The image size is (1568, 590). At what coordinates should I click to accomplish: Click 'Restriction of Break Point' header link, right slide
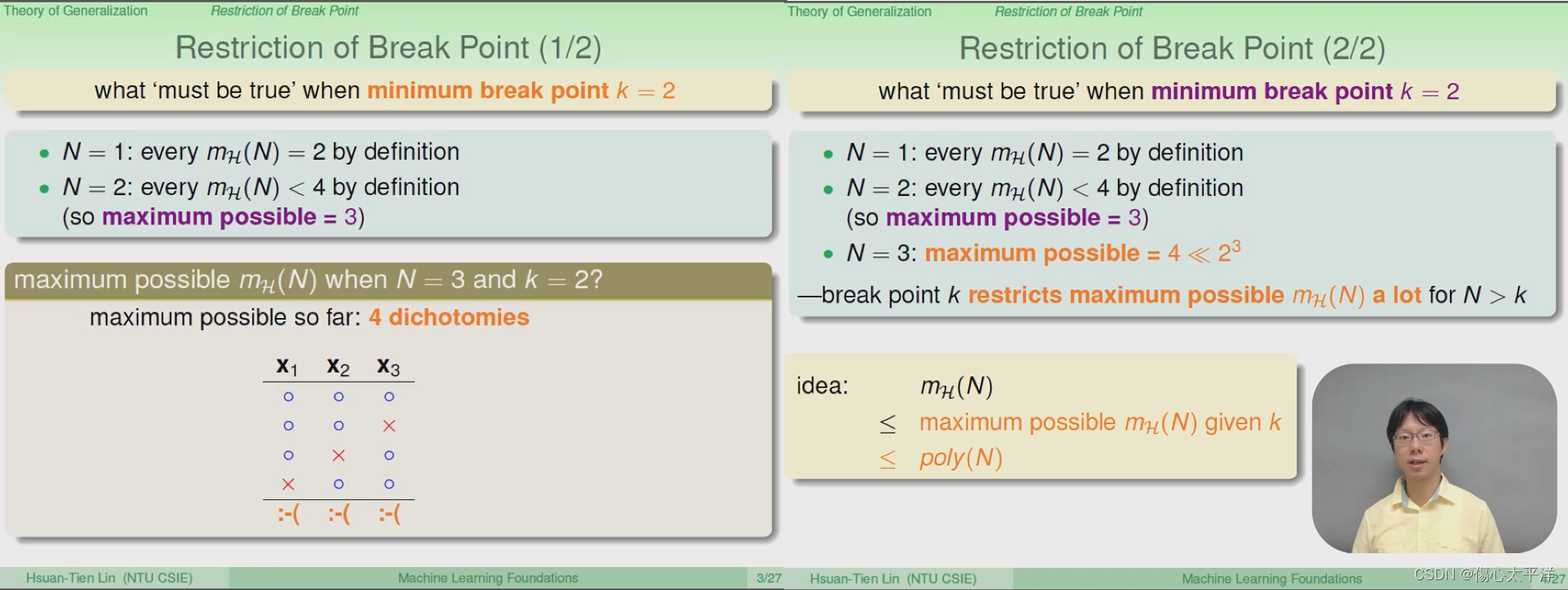pyautogui.click(x=1069, y=11)
